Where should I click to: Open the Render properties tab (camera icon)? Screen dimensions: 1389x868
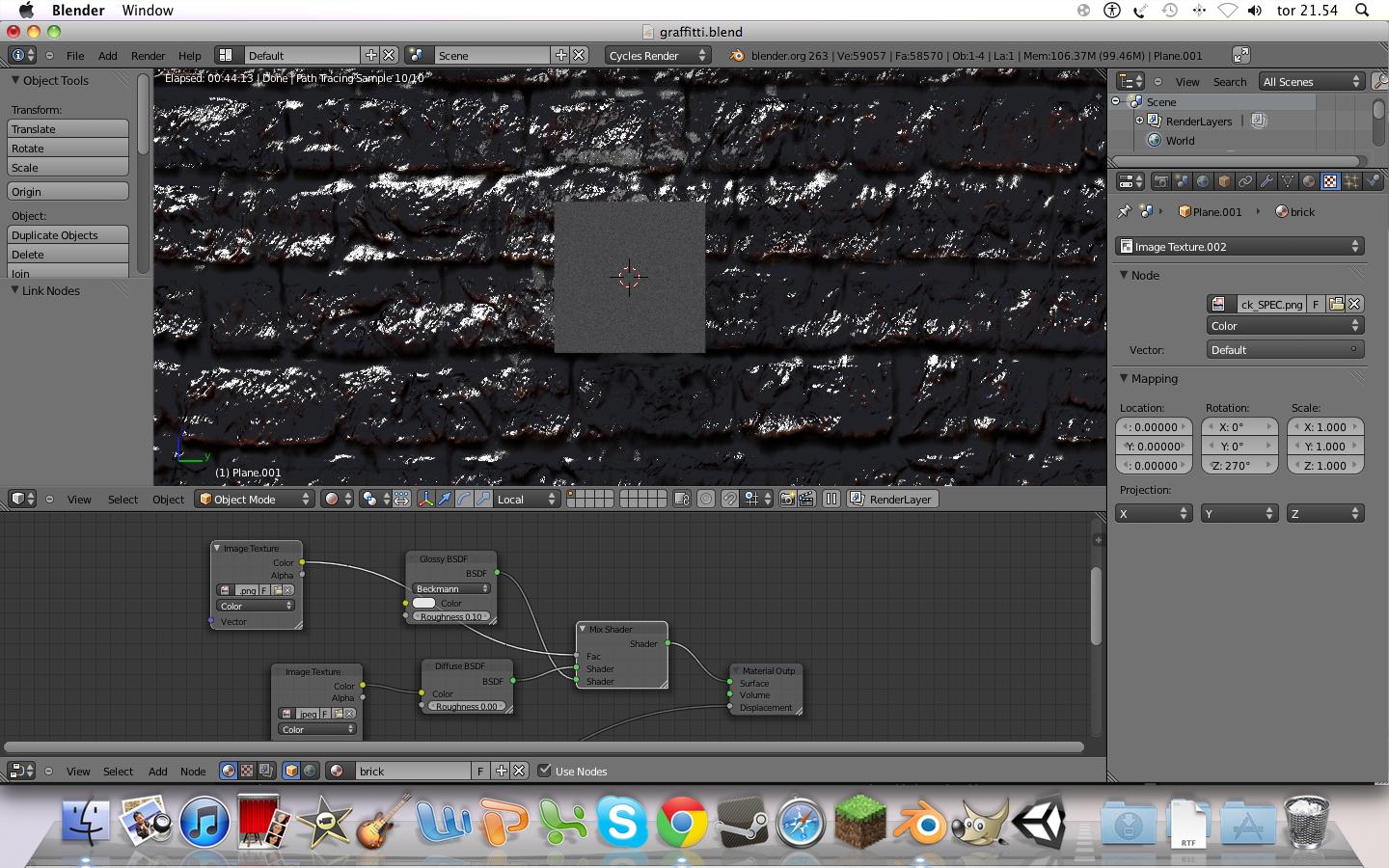(x=1160, y=181)
